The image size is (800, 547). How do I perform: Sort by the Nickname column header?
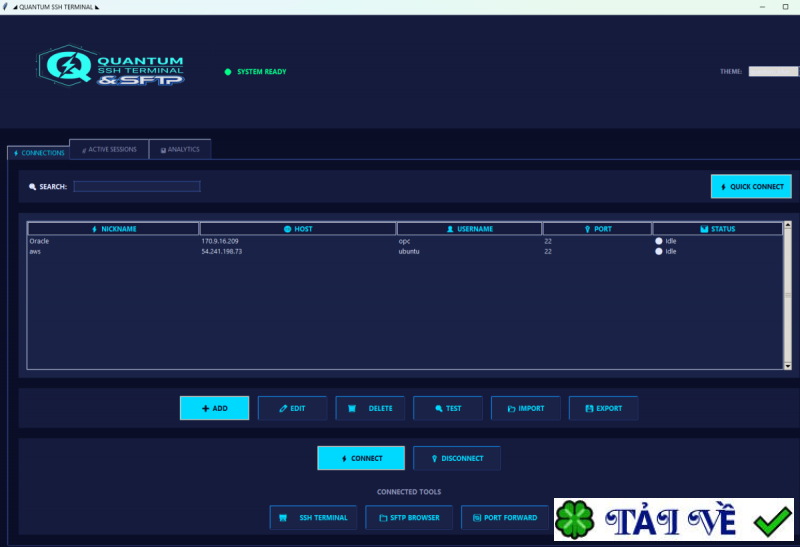click(113, 229)
